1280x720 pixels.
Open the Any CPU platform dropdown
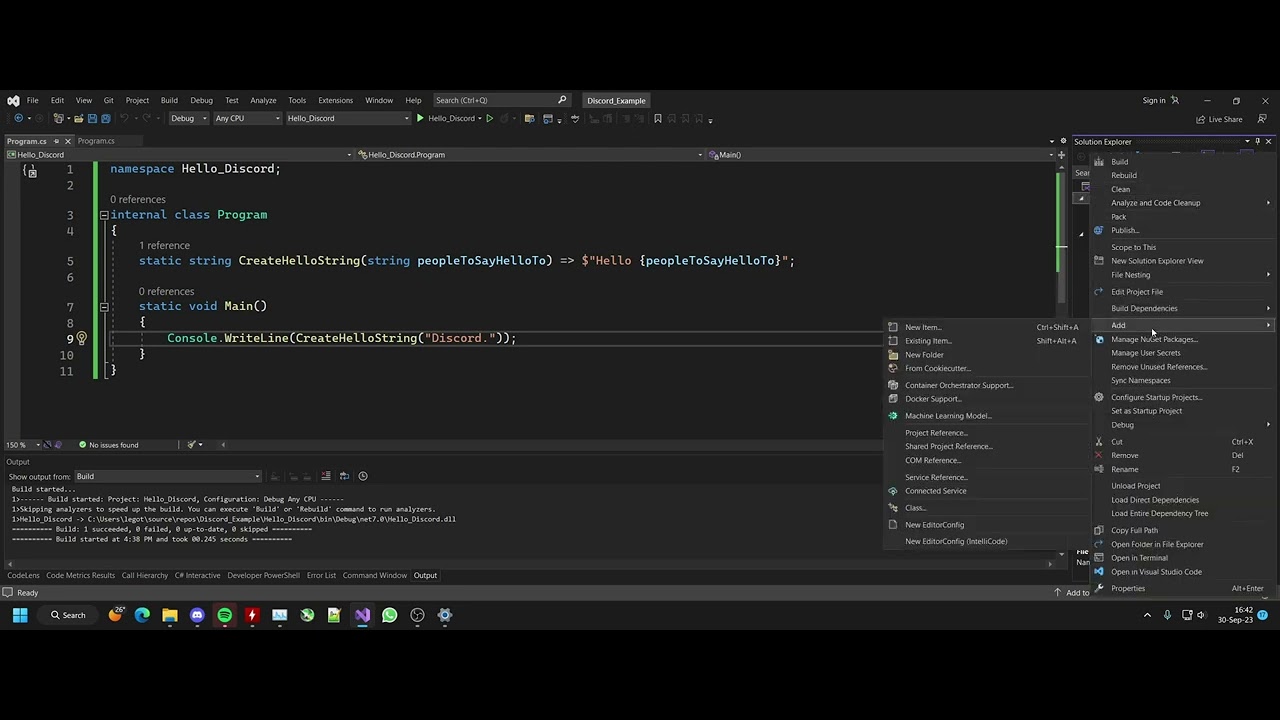(247, 118)
